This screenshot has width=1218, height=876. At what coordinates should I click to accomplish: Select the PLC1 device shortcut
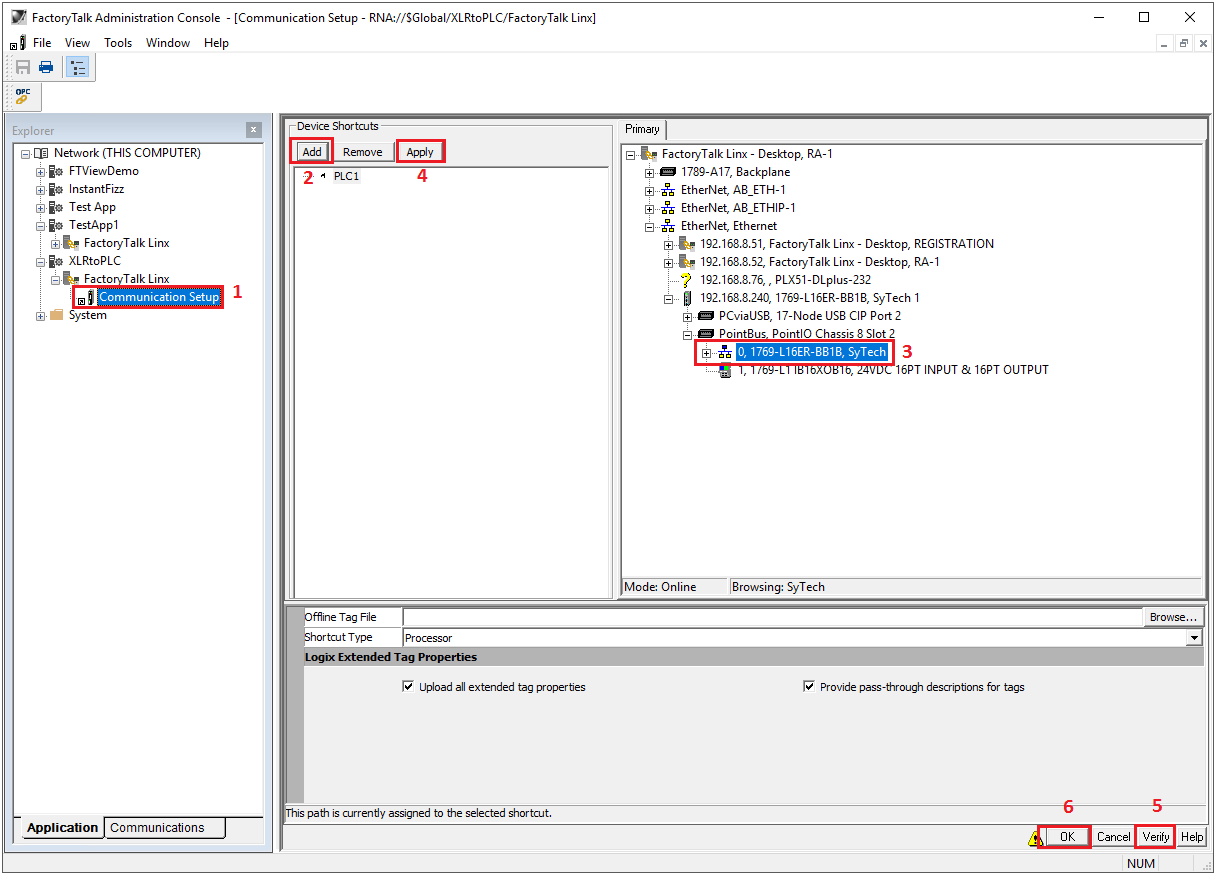point(346,176)
